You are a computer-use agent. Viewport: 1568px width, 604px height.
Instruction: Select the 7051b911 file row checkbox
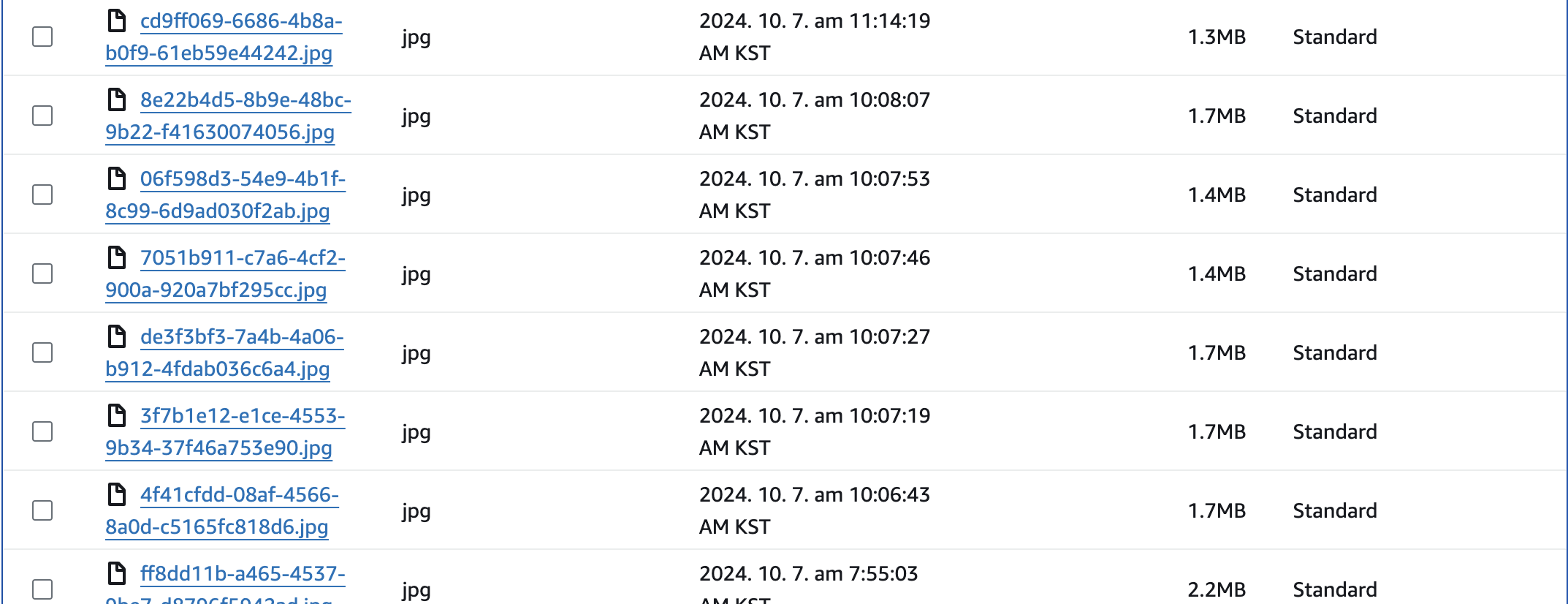pos(42,273)
